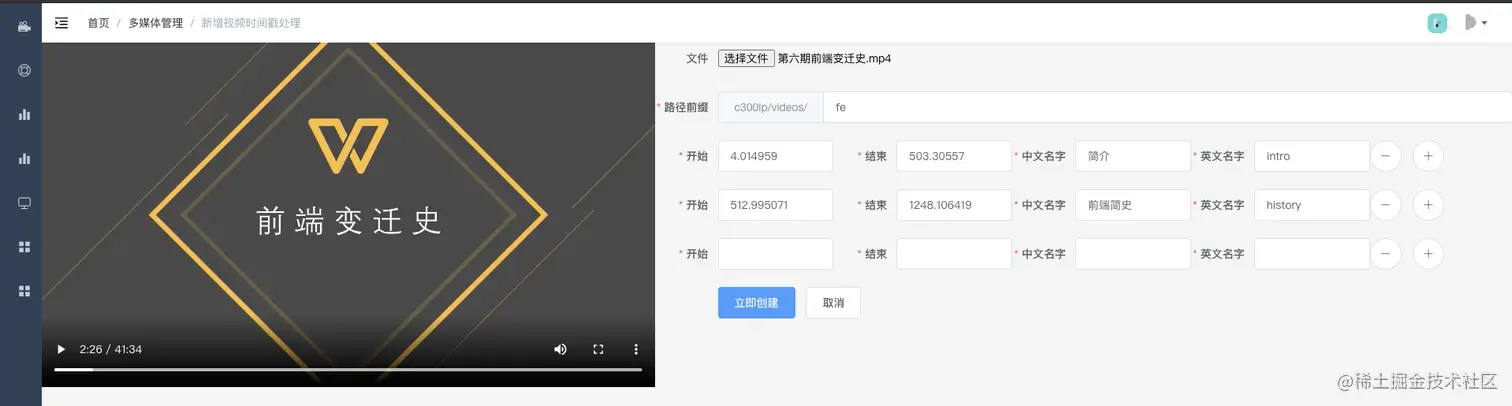This screenshot has height=406, width=1512.
Task: Open the upper bar-chart icon in sidebar
Action: [x=24, y=114]
